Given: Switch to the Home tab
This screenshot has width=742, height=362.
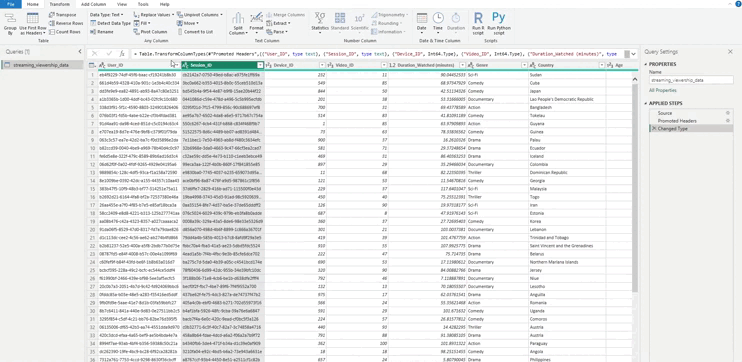Looking at the screenshot, I should point(33,4).
